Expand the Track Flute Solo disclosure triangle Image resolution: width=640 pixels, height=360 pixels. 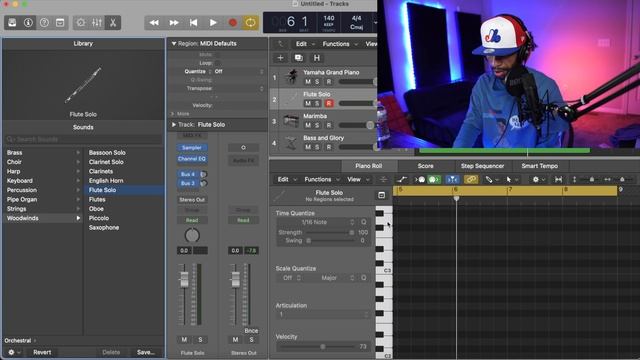(x=174, y=124)
